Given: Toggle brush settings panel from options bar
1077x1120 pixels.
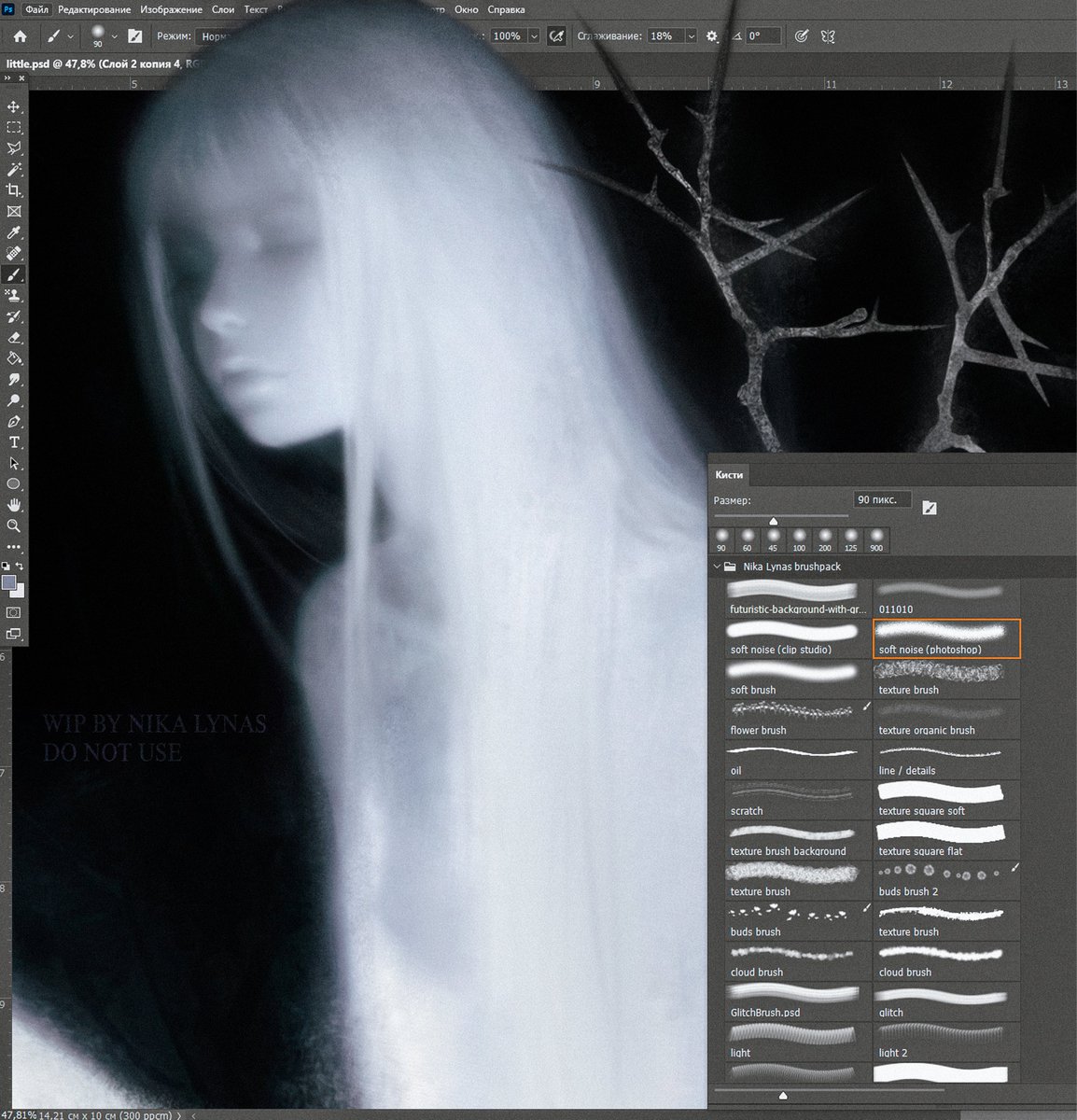Looking at the screenshot, I should click(135, 36).
